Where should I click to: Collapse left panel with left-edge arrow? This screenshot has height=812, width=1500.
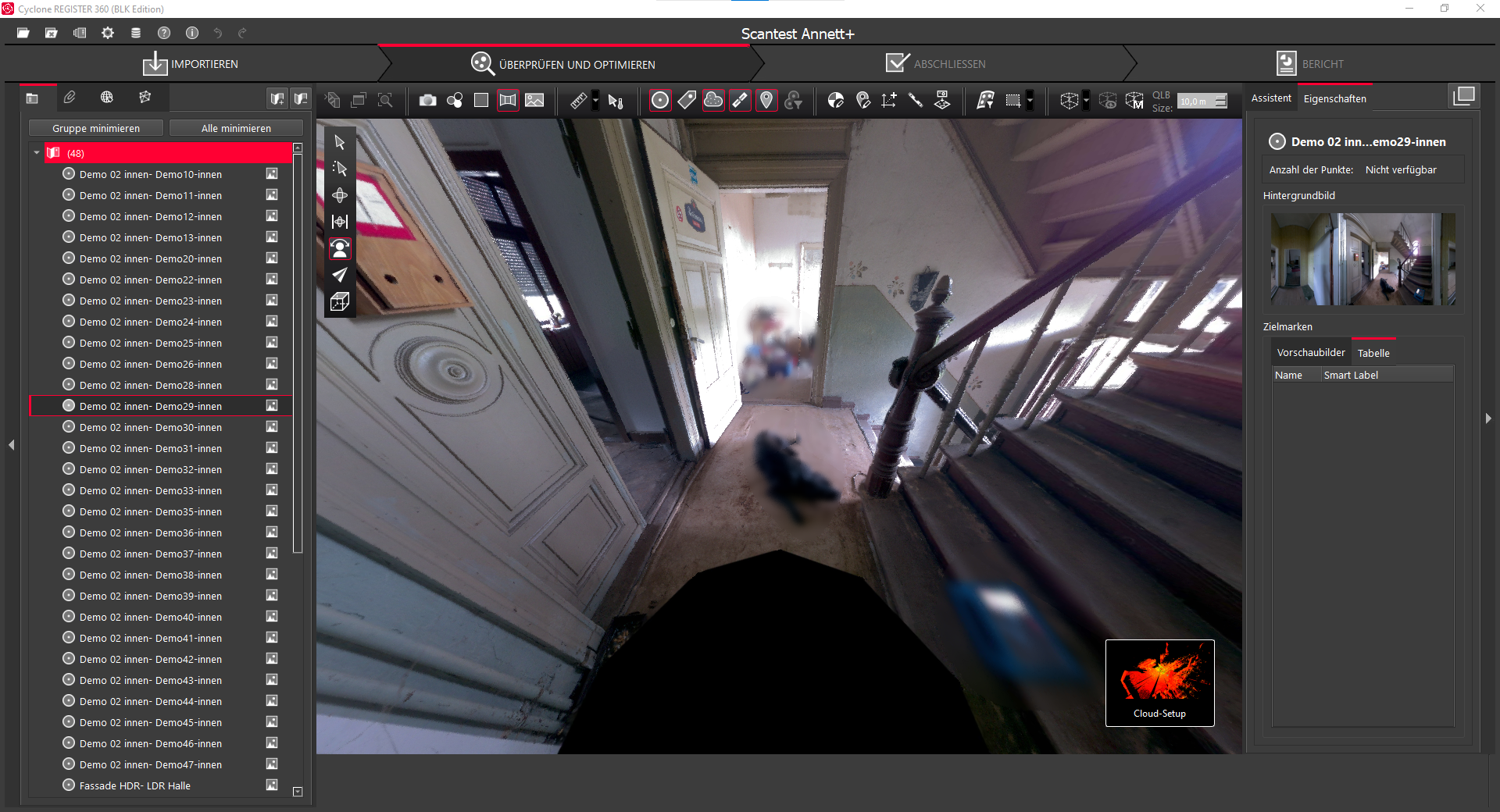[x=12, y=445]
